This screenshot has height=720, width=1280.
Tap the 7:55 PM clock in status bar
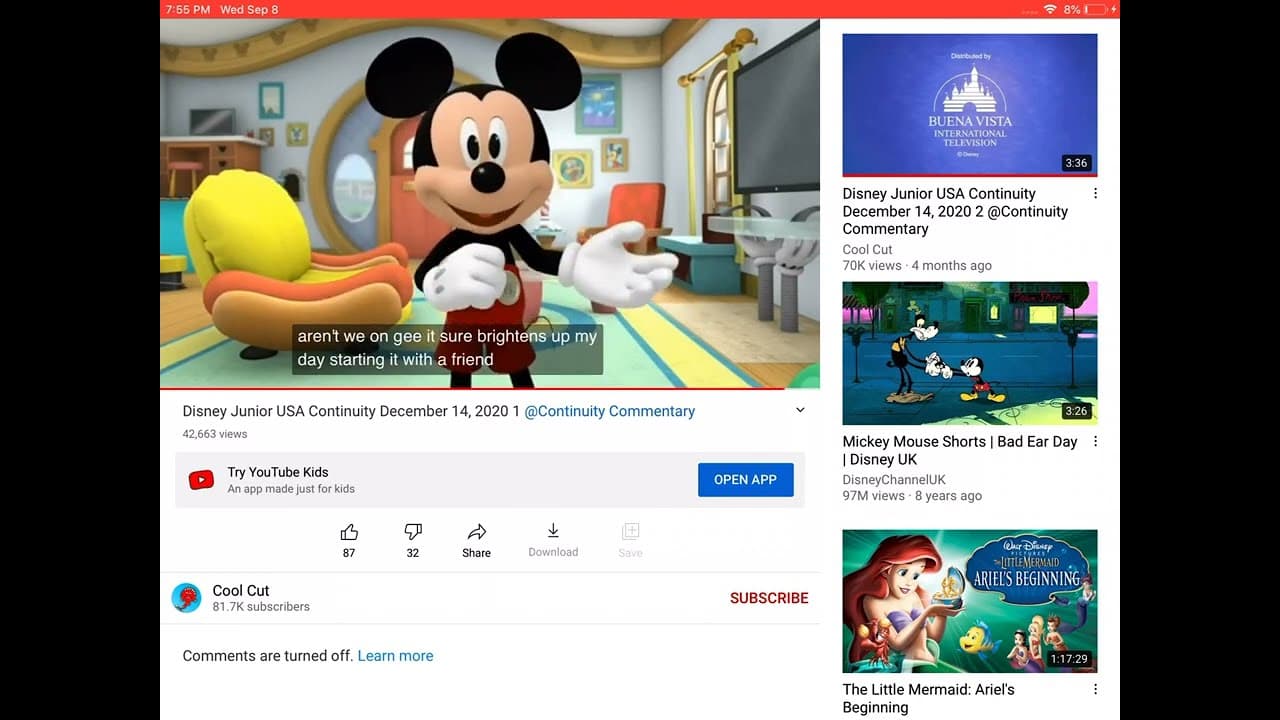(x=188, y=9)
